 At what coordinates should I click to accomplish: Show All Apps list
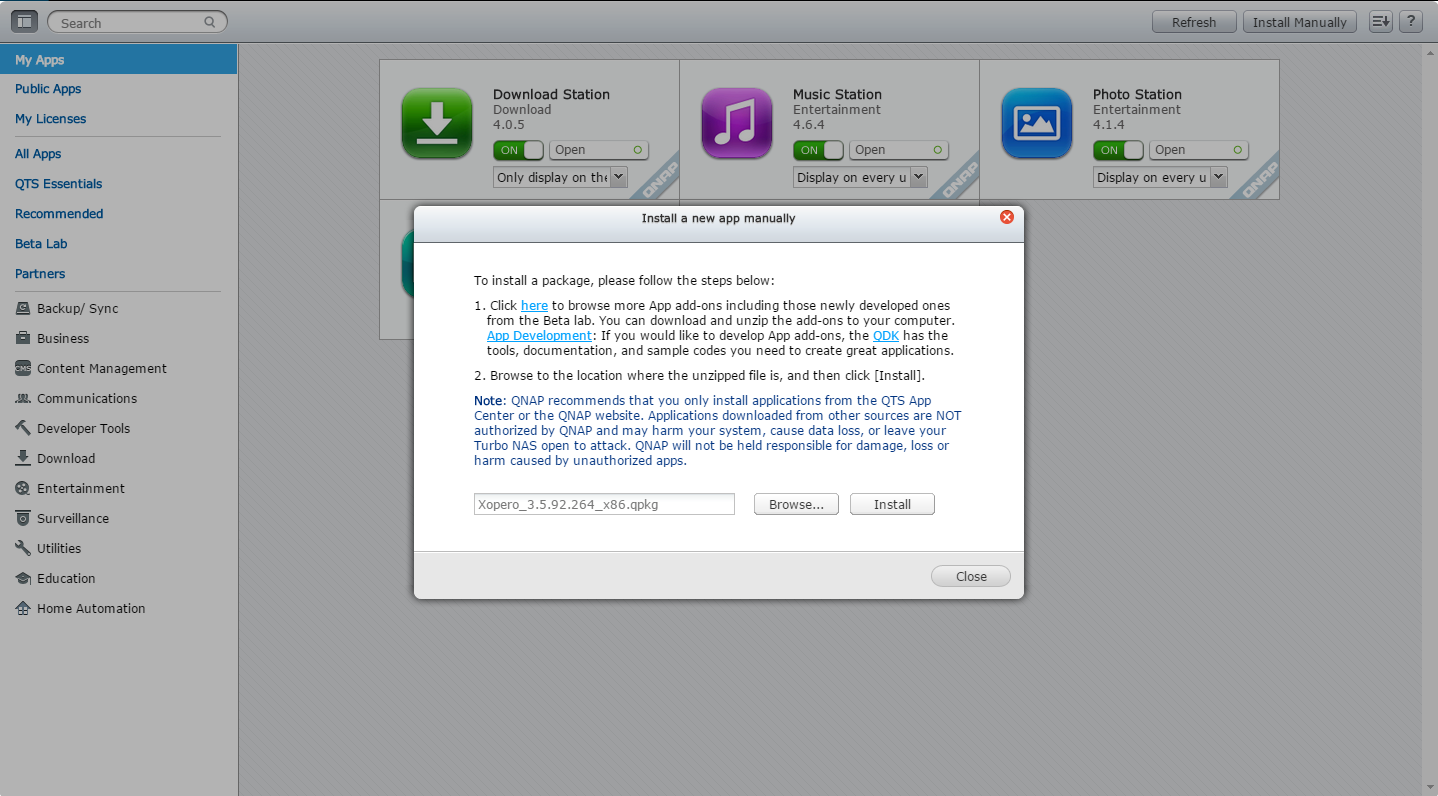tap(38, 154)
